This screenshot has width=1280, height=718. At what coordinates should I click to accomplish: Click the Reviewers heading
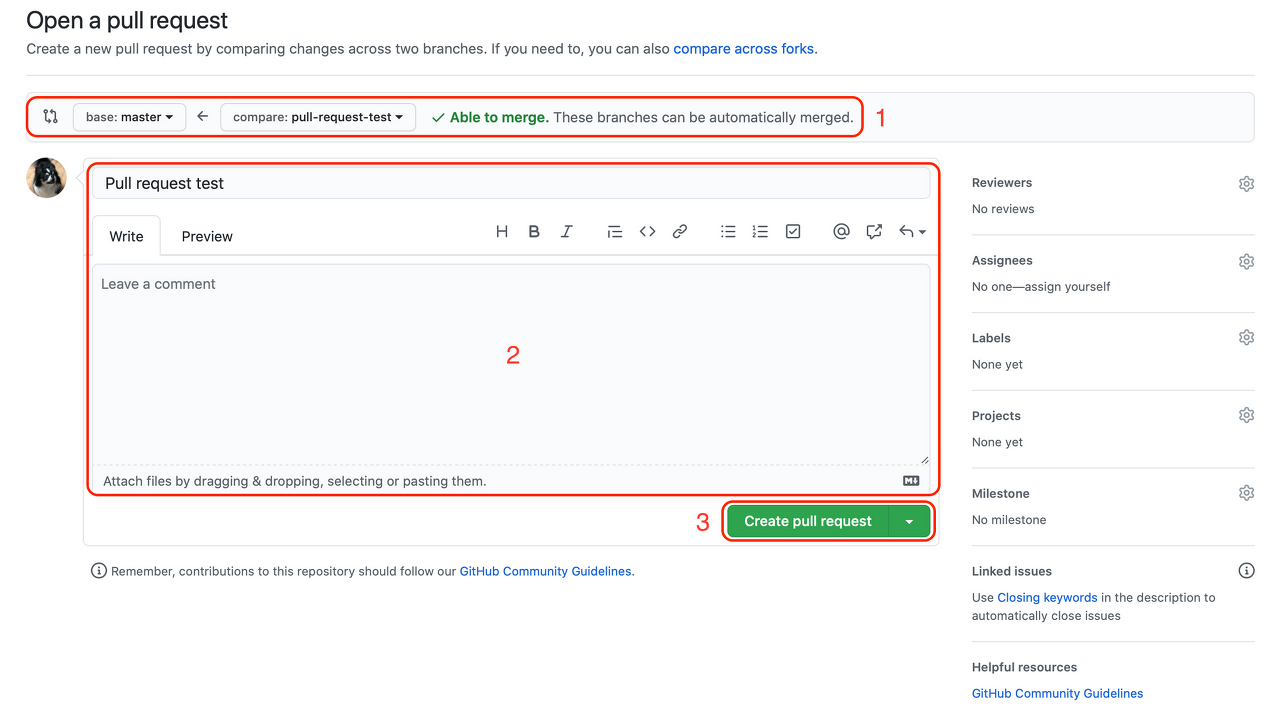click(1002, 183)
